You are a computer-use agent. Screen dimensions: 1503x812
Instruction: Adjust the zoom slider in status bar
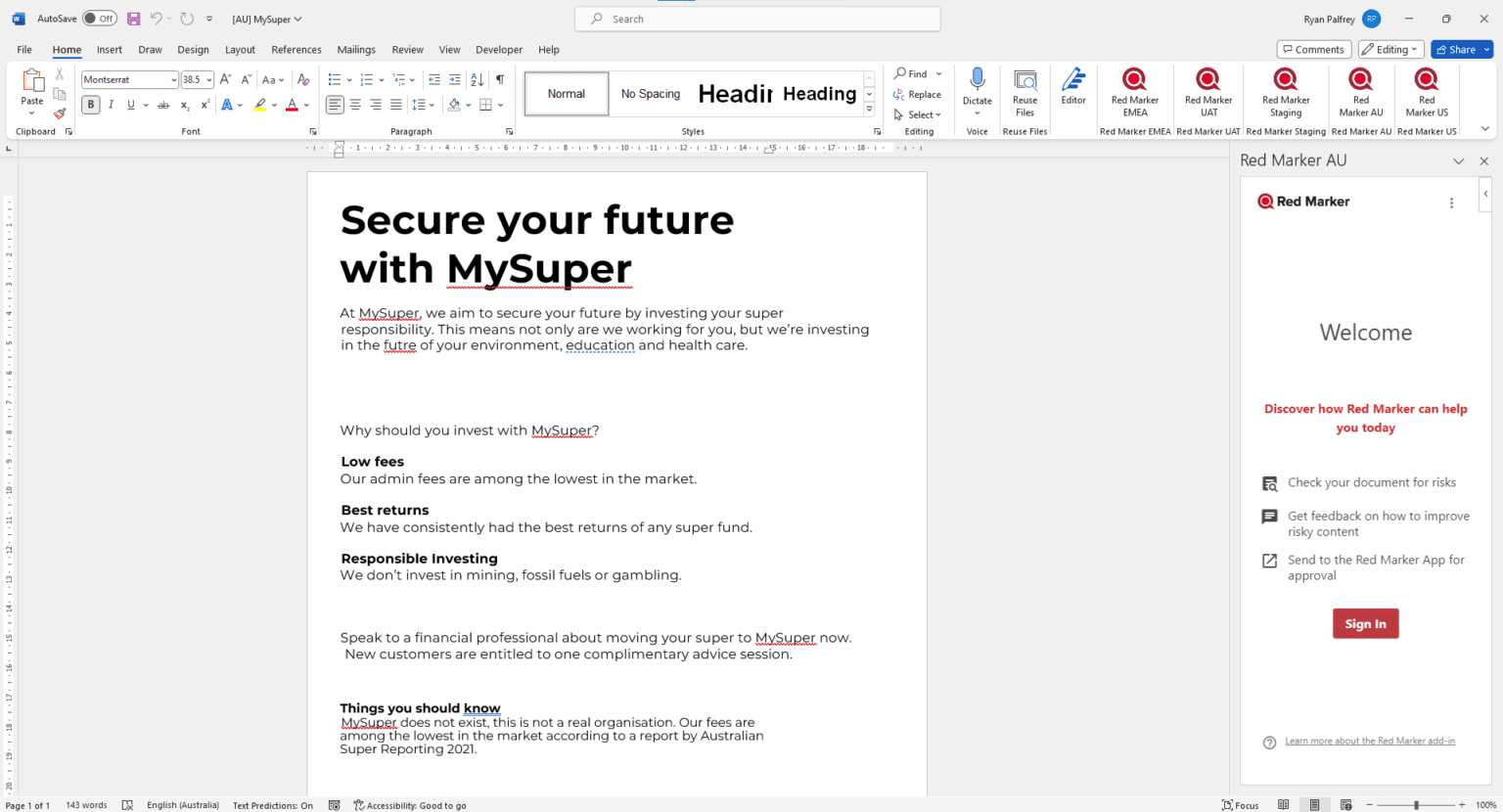point(1416,805)
